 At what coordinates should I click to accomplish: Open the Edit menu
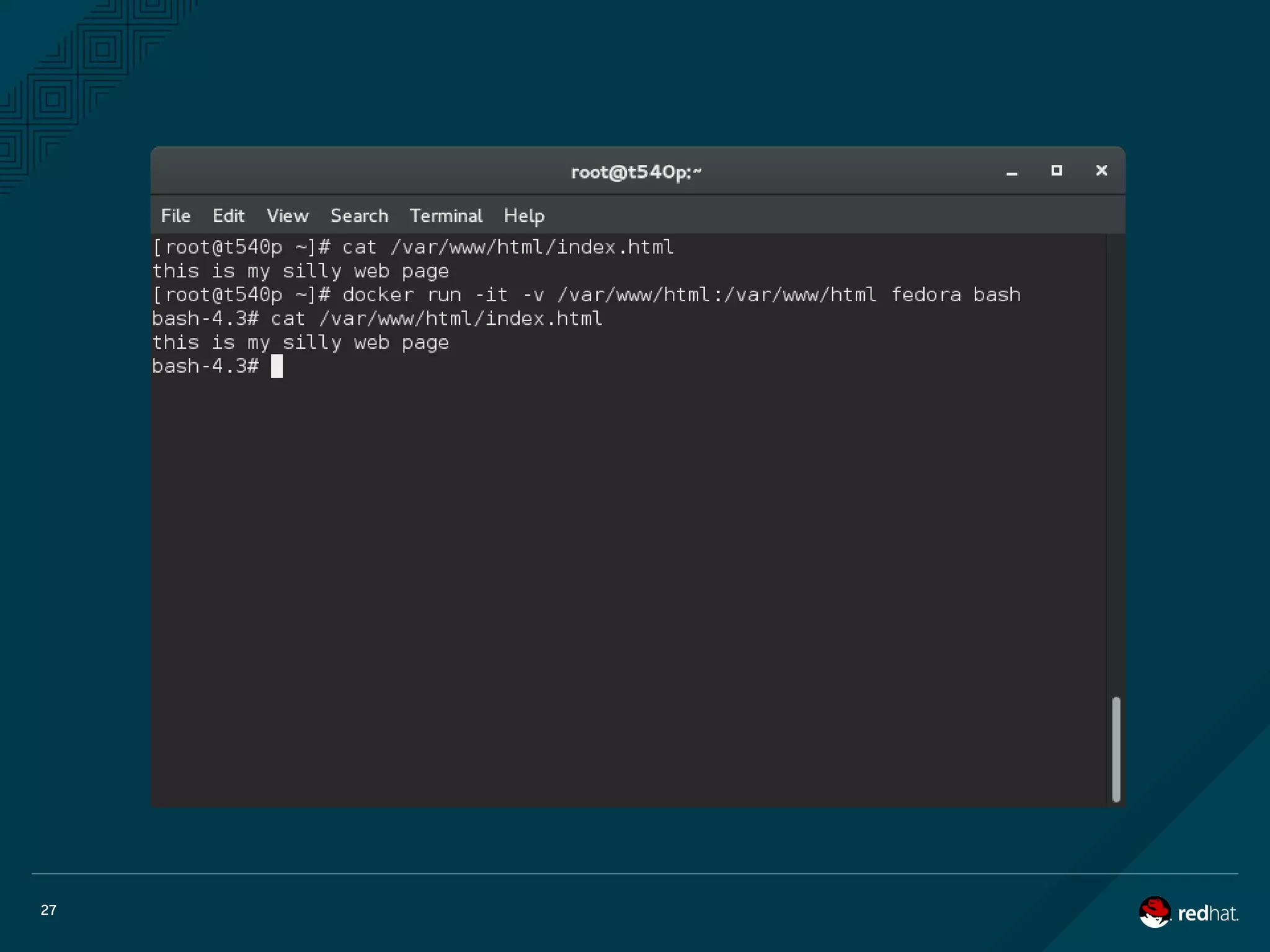click(228, 216)
